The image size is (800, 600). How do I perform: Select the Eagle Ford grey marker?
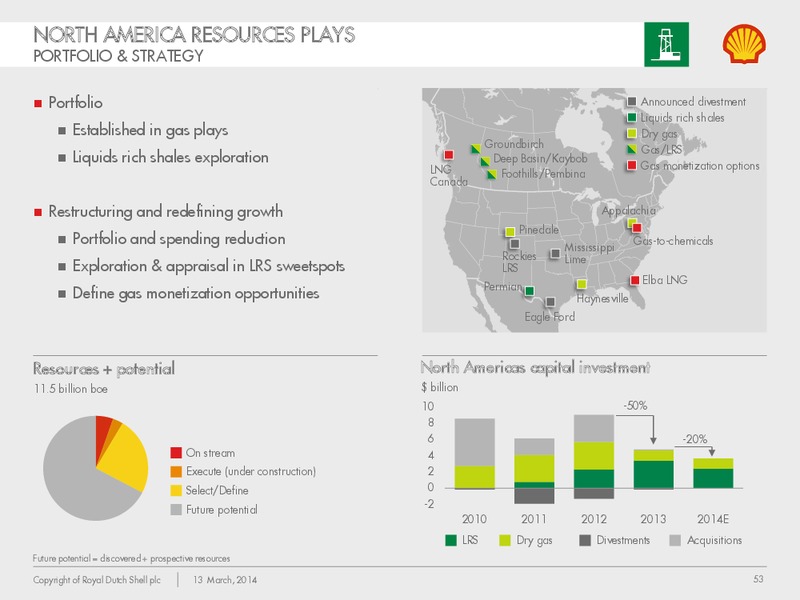[x=550, y=302]
